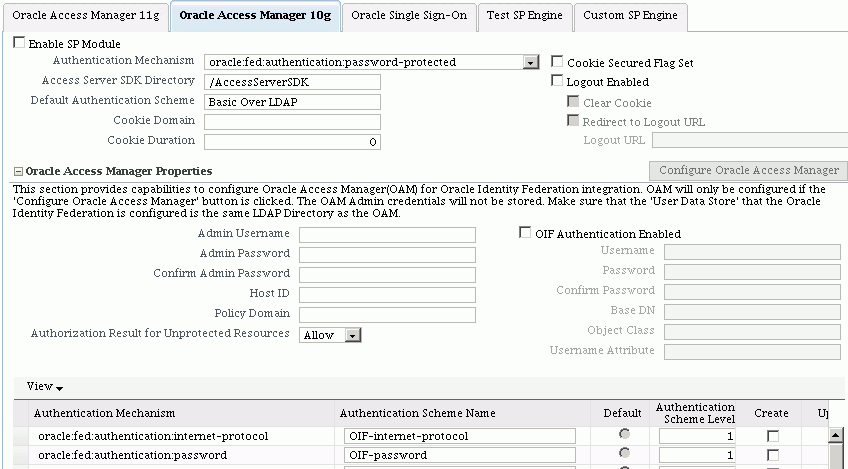
Task: Click the OIF Confirm Password field
Action: [x=752, y=292]
